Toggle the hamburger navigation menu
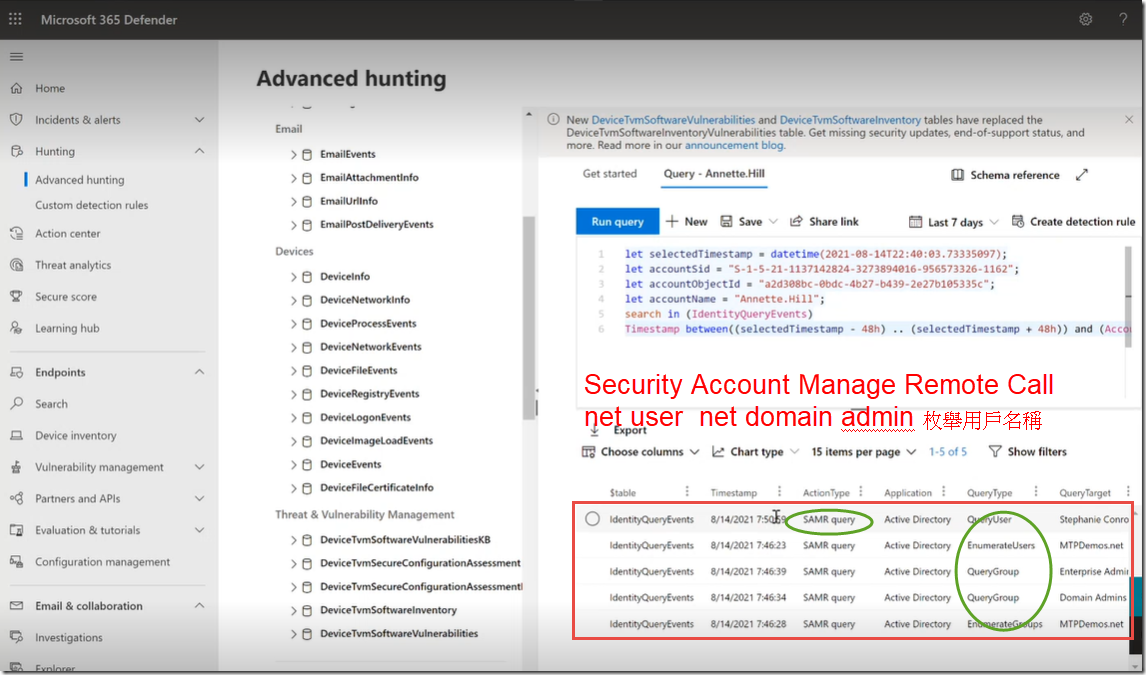Image resolution: width=1146 pixels, height=675 pixels. (16, 57)
